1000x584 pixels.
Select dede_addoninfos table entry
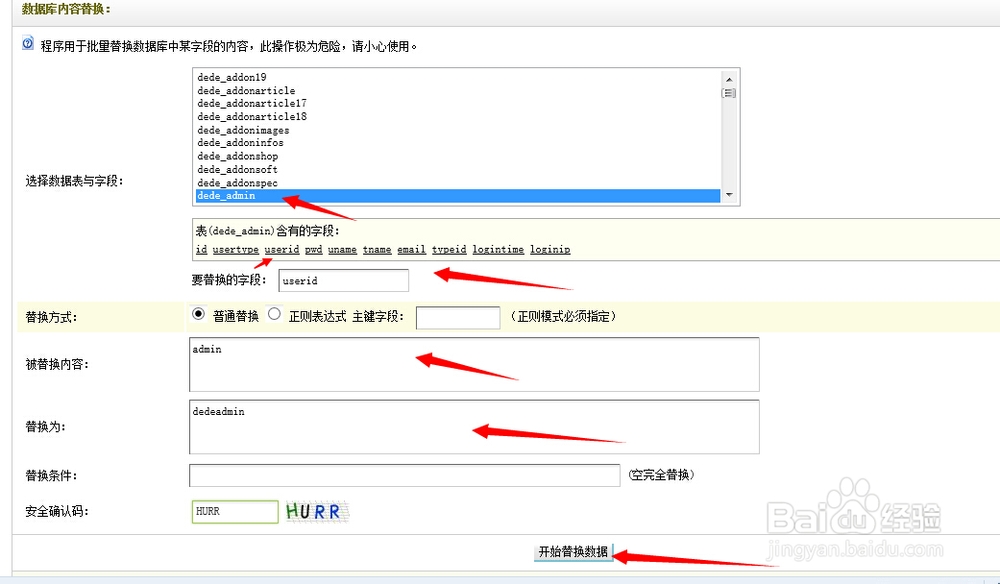457,143
